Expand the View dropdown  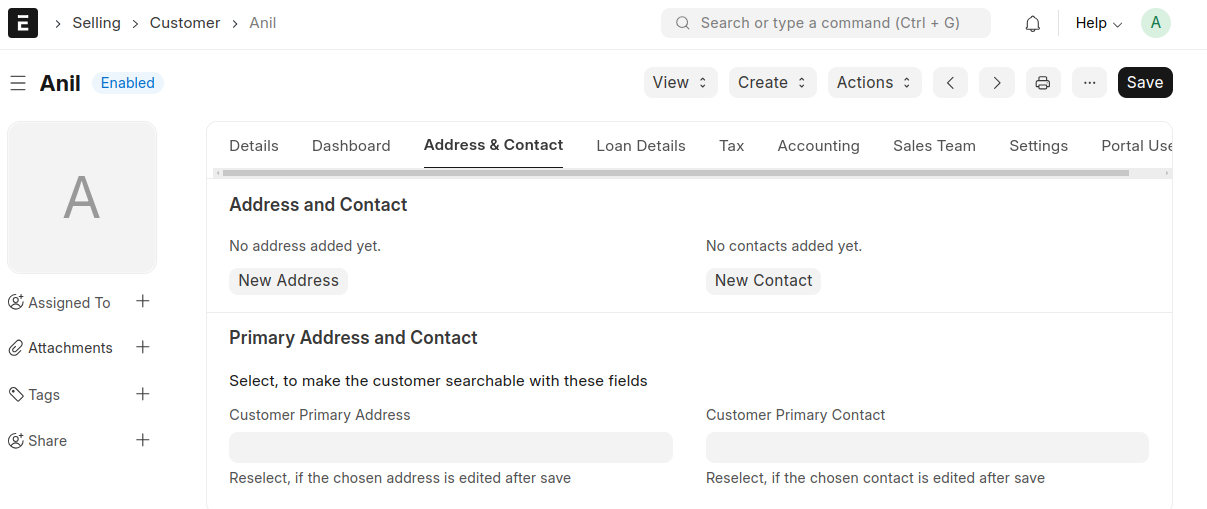coord(680,83)
